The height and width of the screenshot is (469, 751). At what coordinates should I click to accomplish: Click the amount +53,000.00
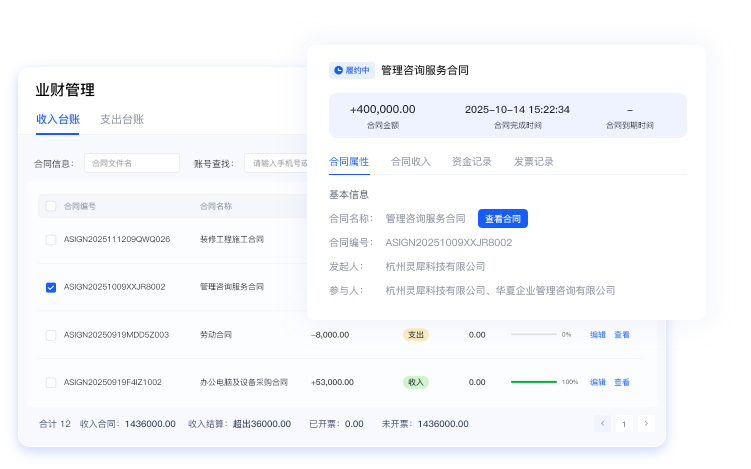click(x=332, y=382)
